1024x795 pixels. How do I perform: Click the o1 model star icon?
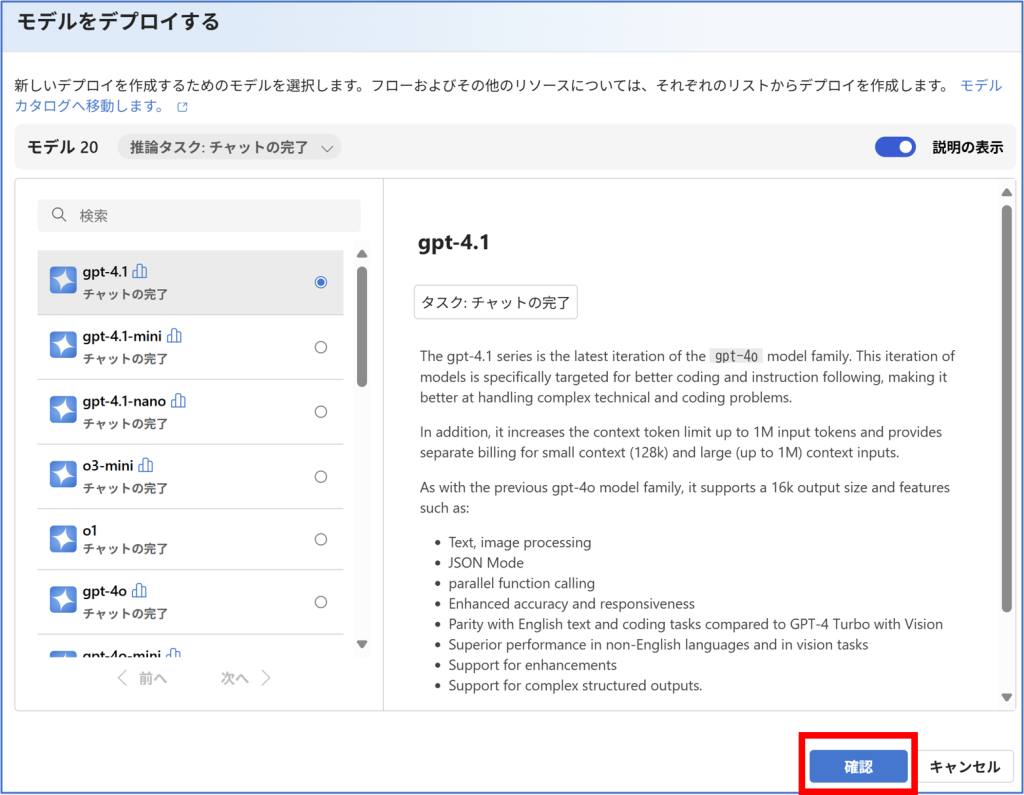point(63,539)
